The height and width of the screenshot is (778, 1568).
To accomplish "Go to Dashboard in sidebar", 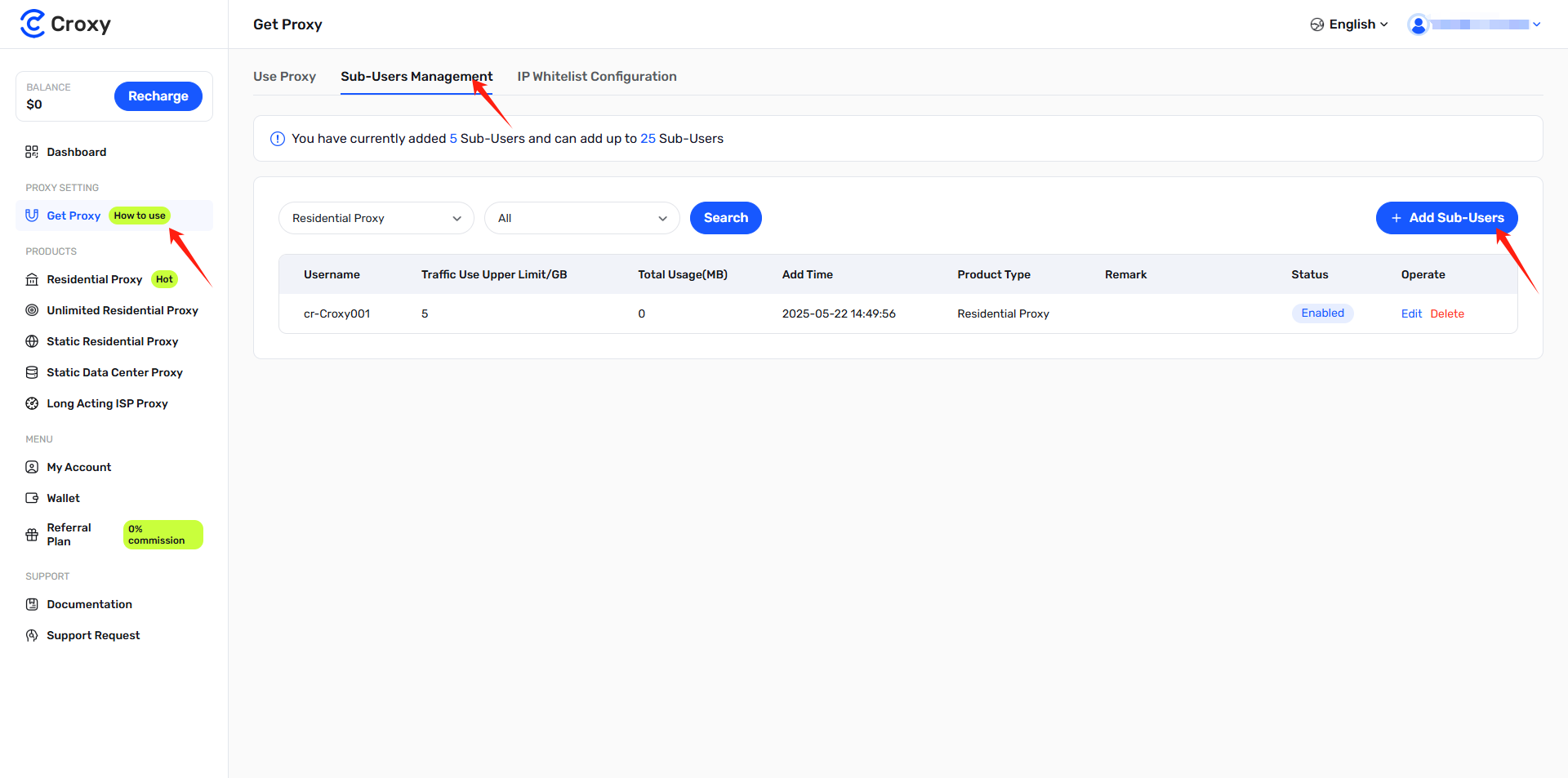I will 77,152.
